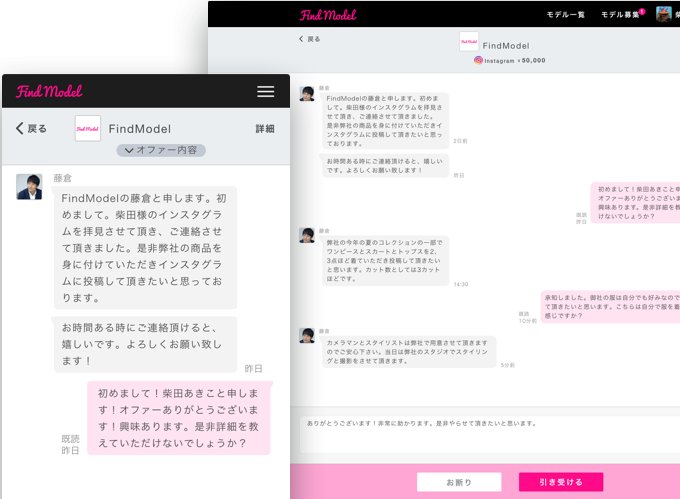Click desktop pink bubble '承知しました'
Image resolution: width=680 pixels, height=499 pixels.
pos(610,307)
